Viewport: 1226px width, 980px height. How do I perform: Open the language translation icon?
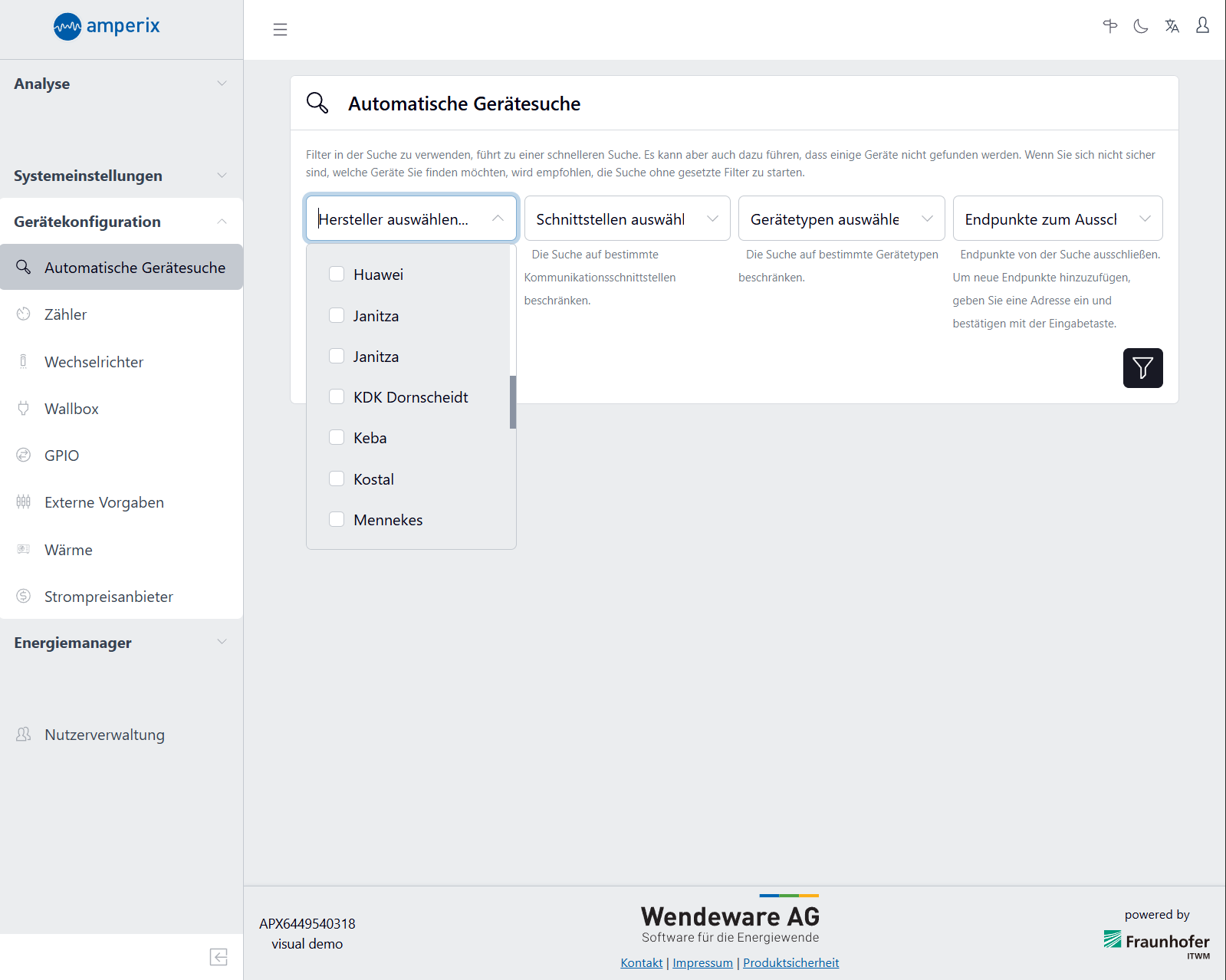point(1172,27)
